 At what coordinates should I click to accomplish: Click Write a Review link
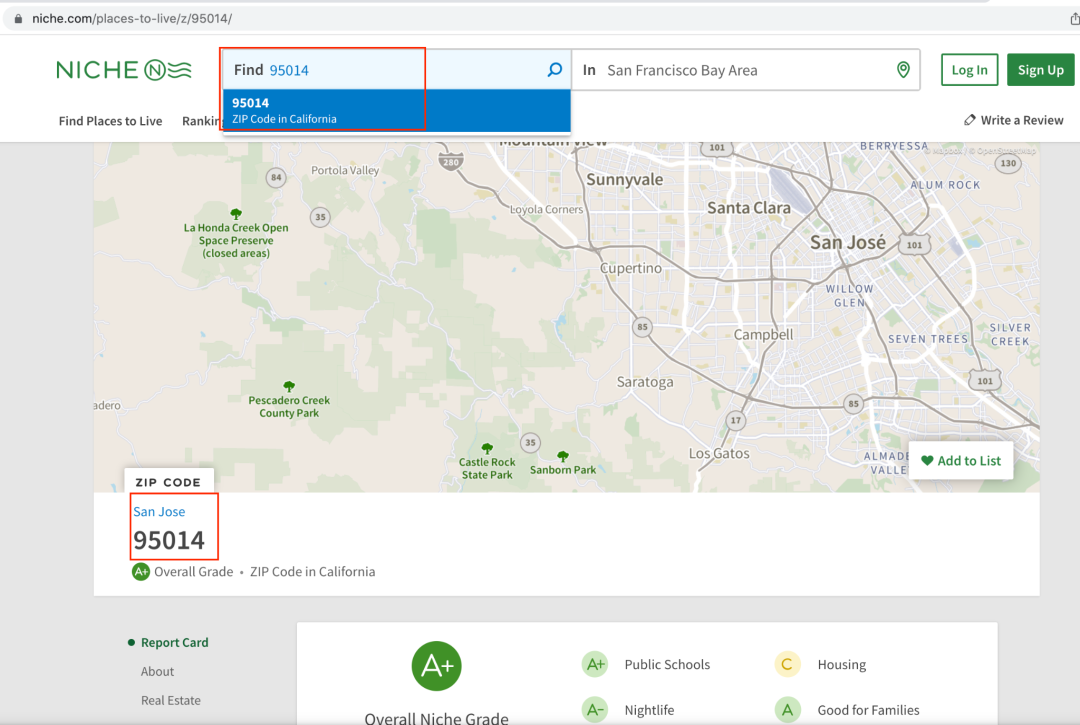(x=1021, y=120)
